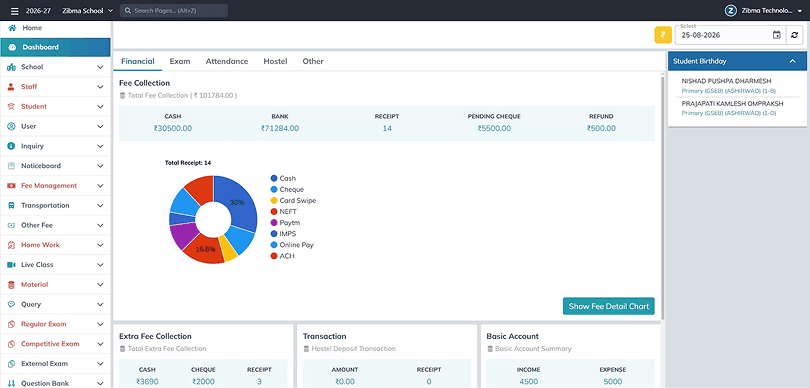
Task: Click the 2026-27 academic year label
Action: 38,11
